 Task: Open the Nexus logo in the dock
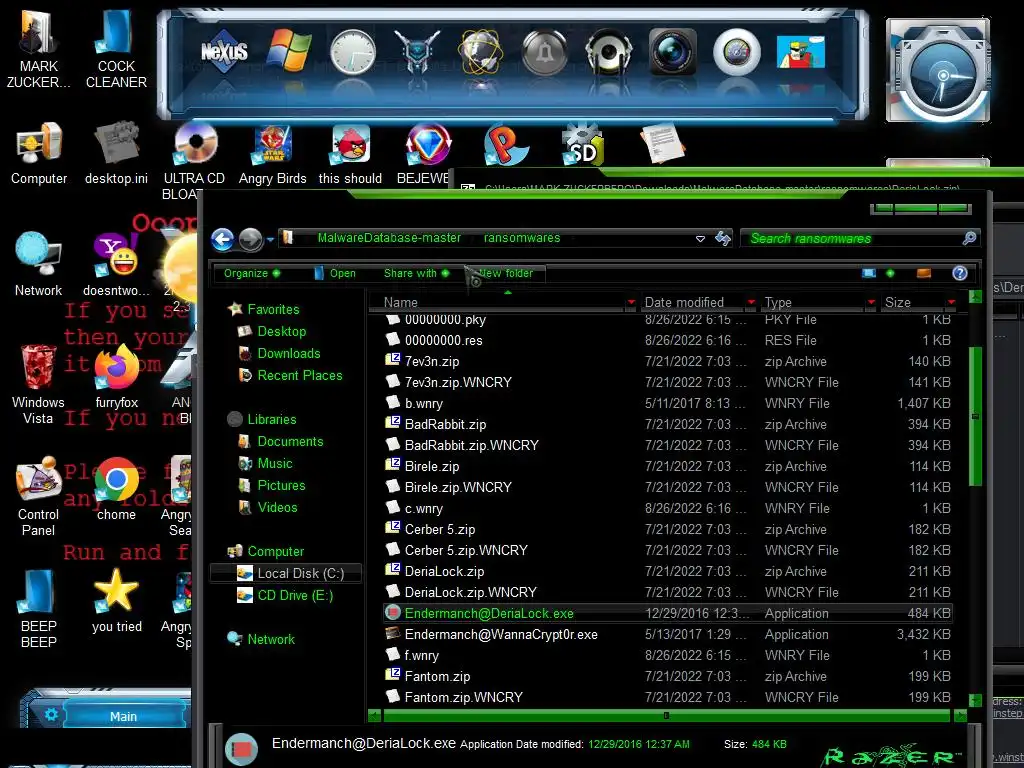224,51
